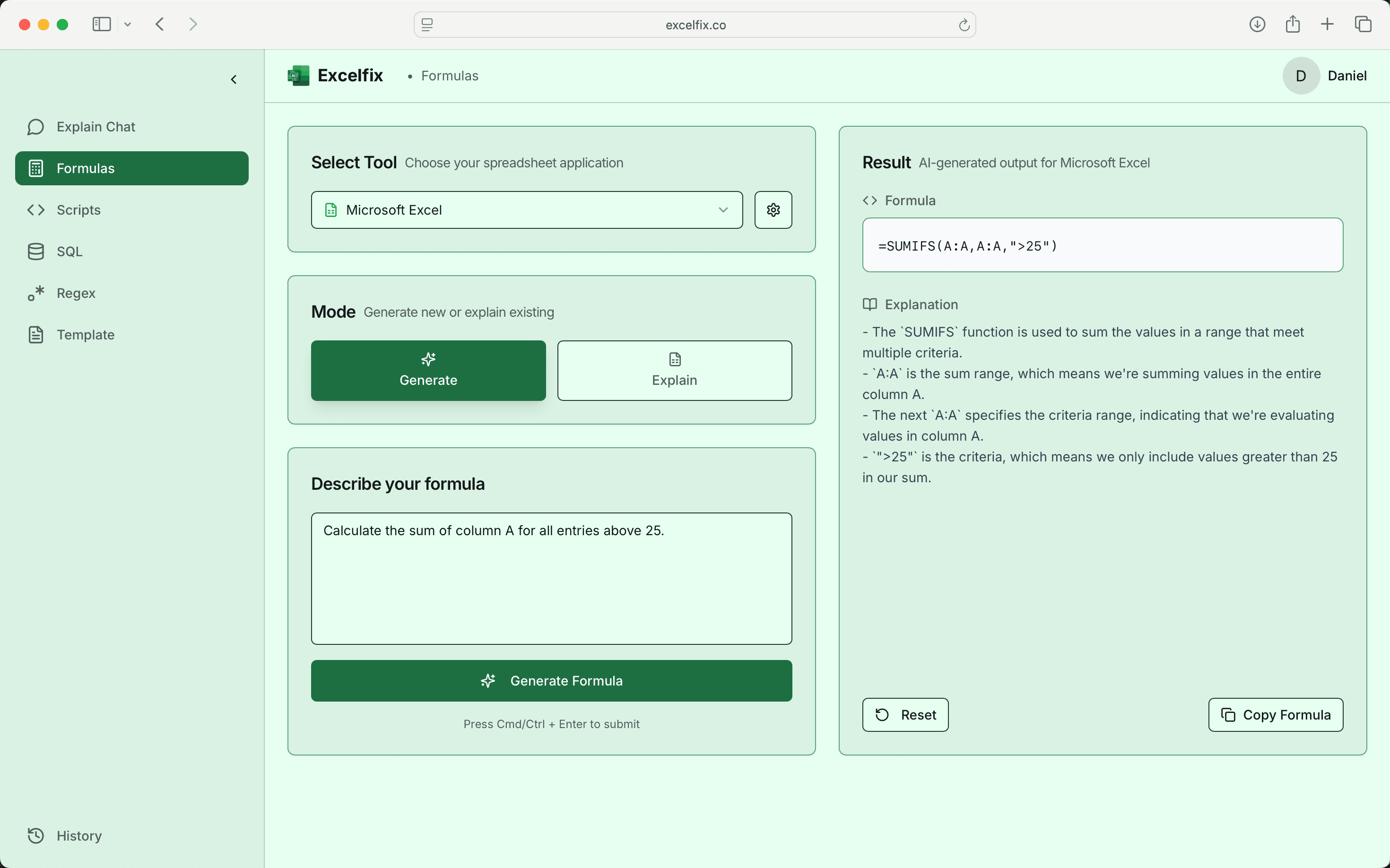1390x868 pixels.
Task: Open the Safari tab group dropdown arrow
Action: [128, 25]
